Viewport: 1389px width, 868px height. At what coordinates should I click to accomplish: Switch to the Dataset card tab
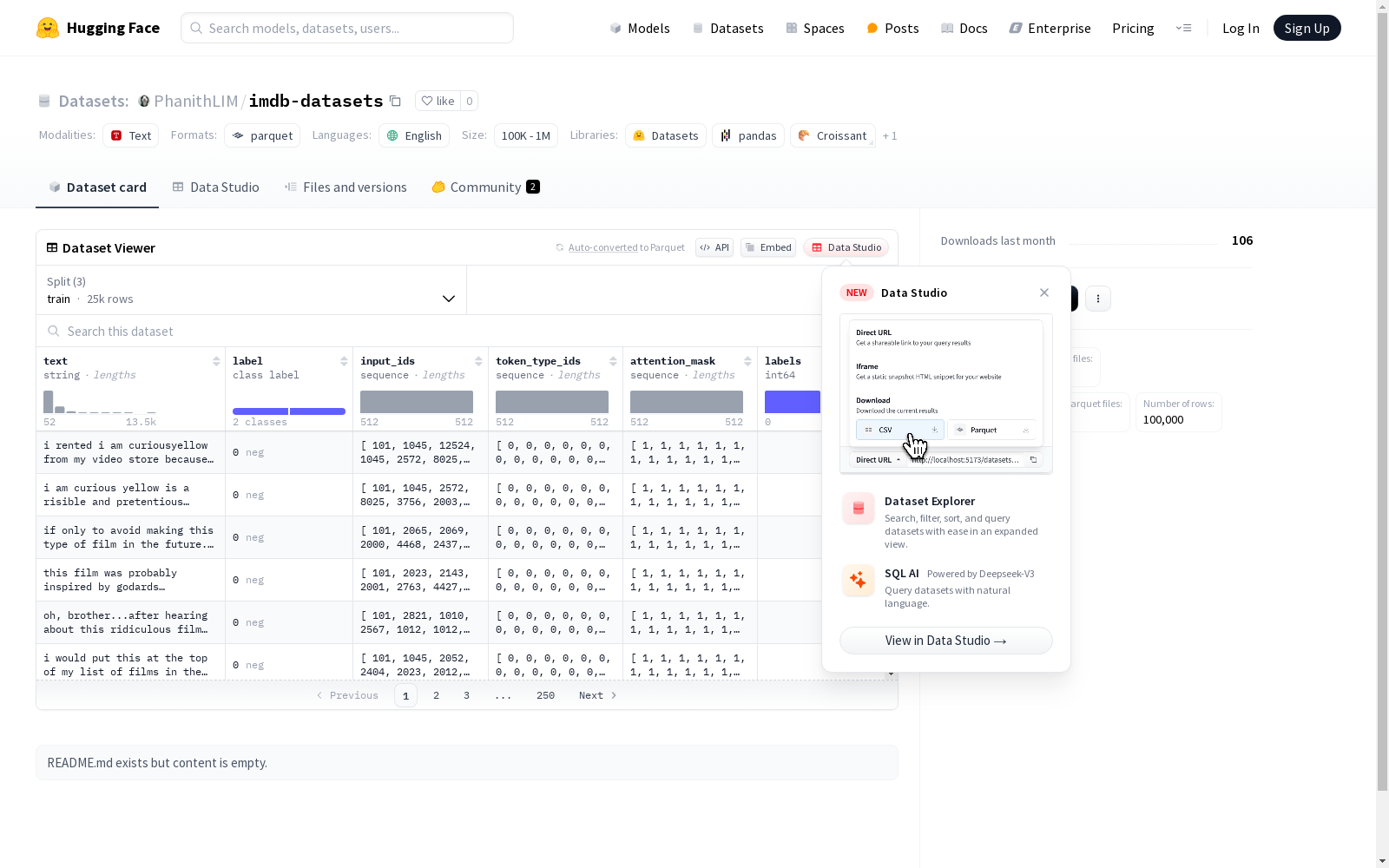pos(97,187)
